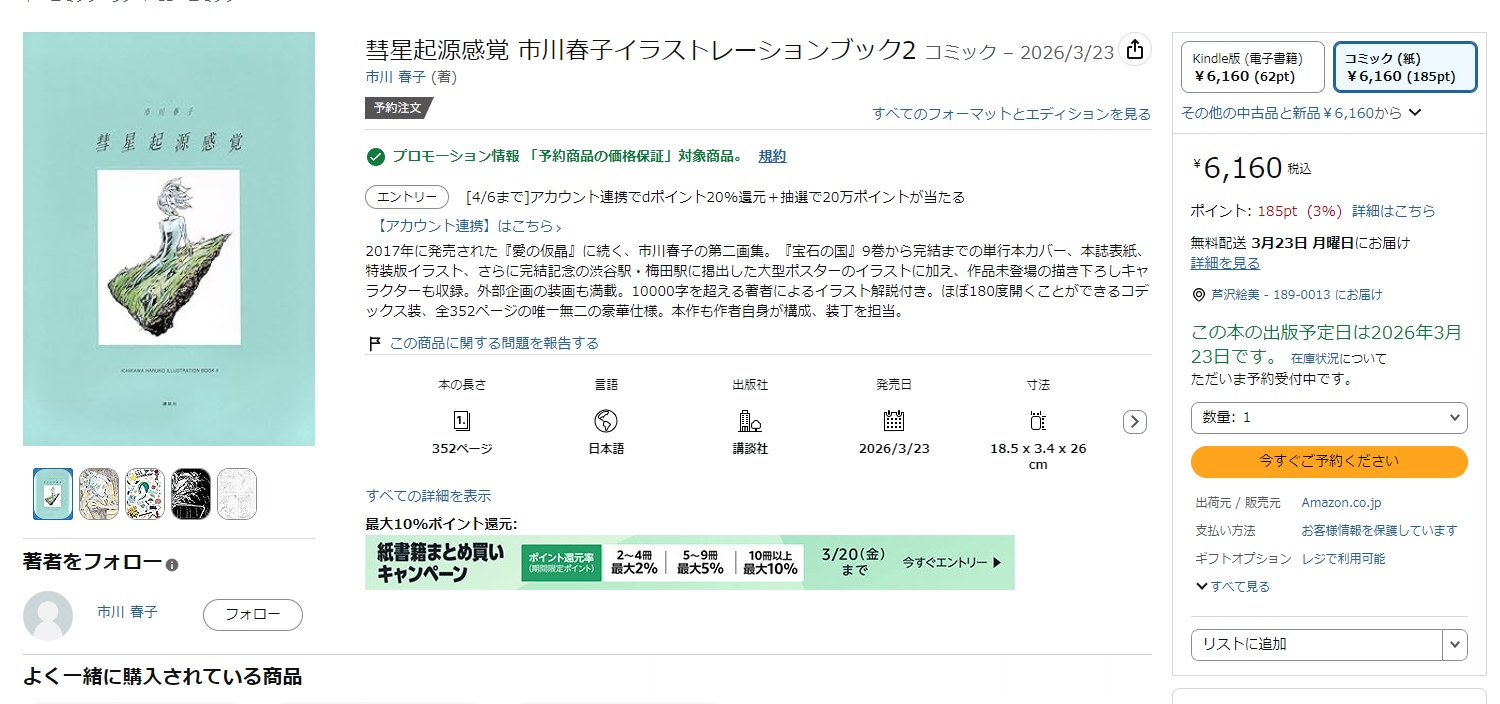Follow the author with フォロー button

tap(252, 615)
